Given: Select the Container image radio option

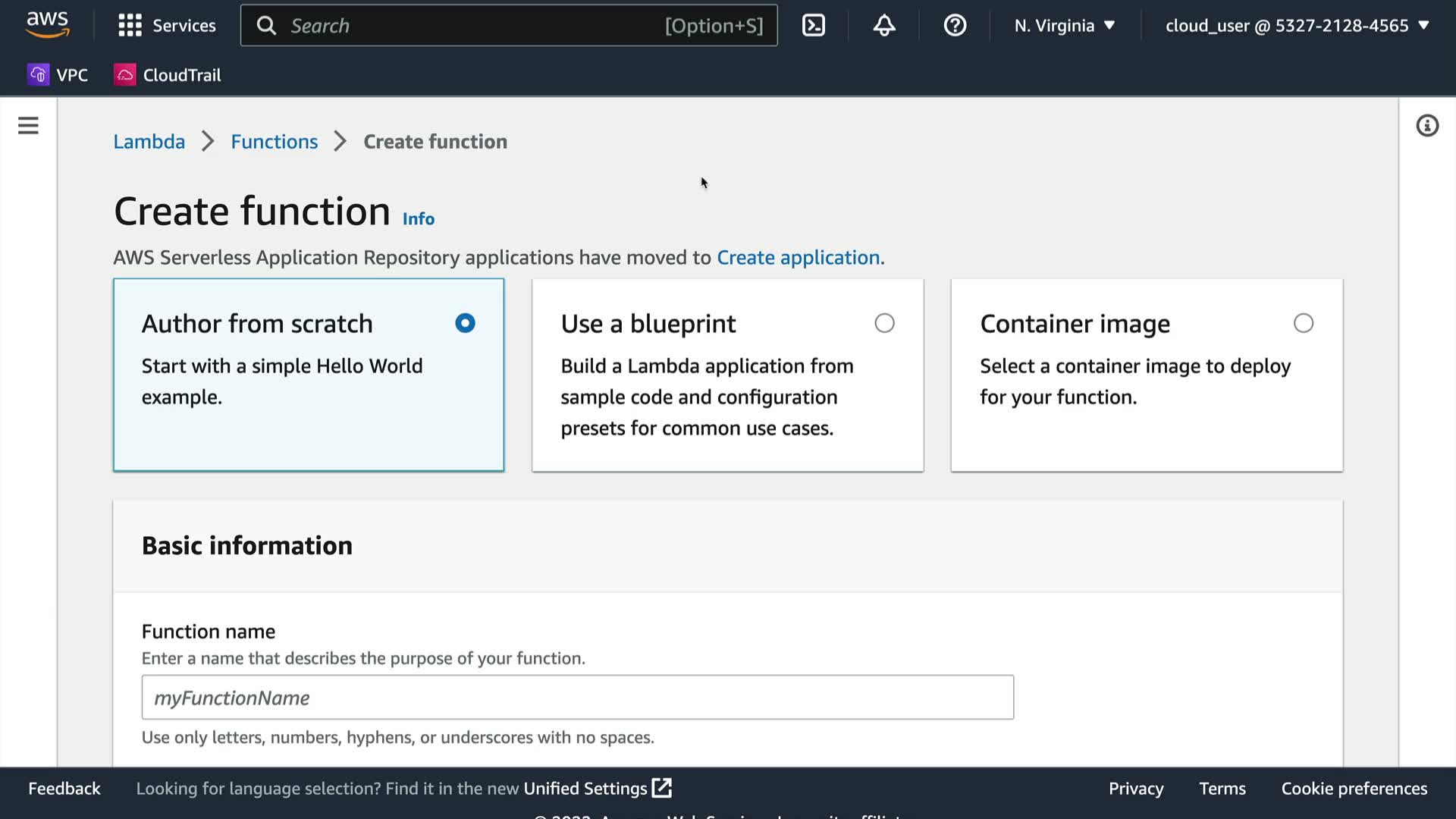Looking at the screenshot, I should click(x=1303, y=324).
